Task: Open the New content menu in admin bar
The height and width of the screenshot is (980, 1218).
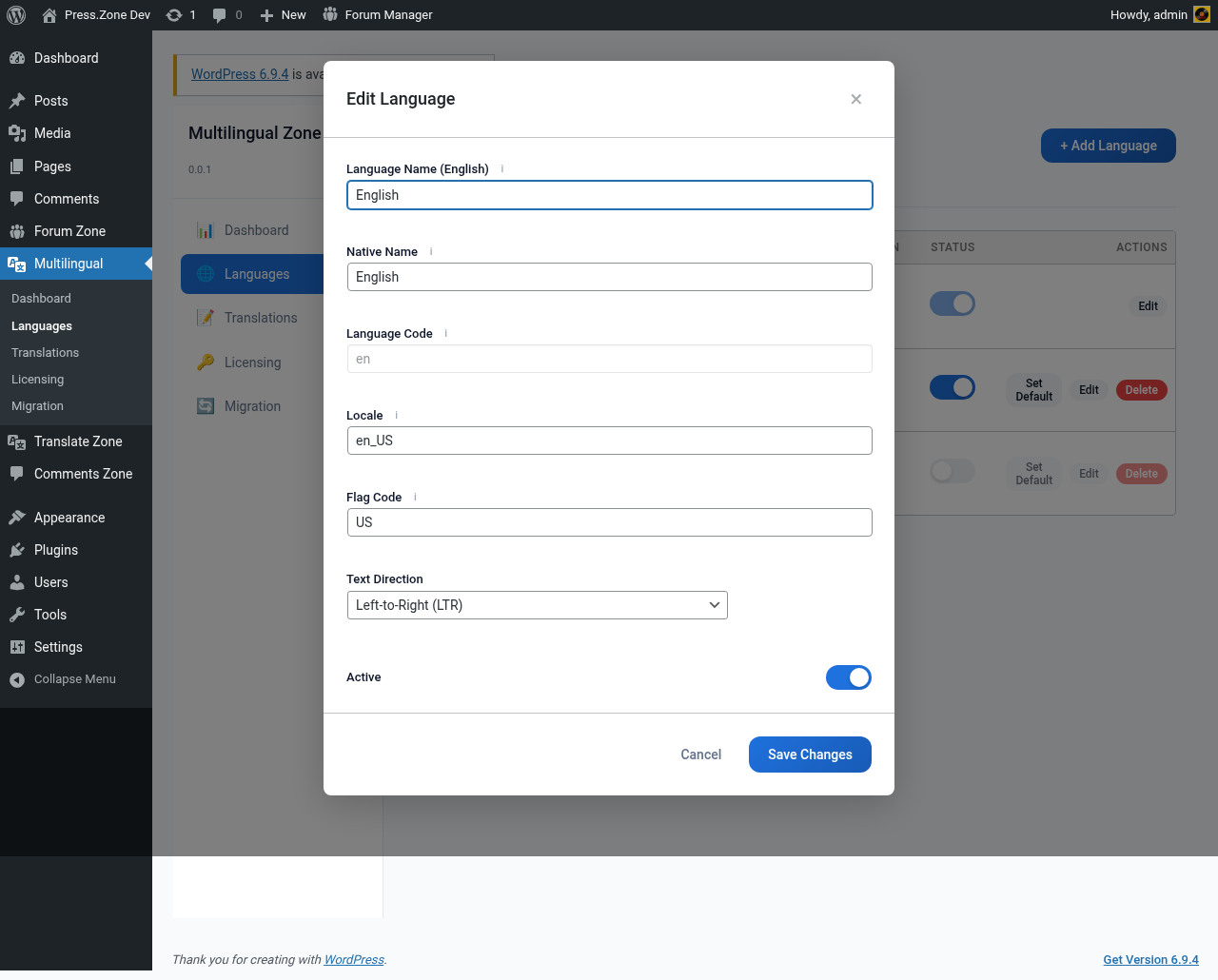Action: 283,15
